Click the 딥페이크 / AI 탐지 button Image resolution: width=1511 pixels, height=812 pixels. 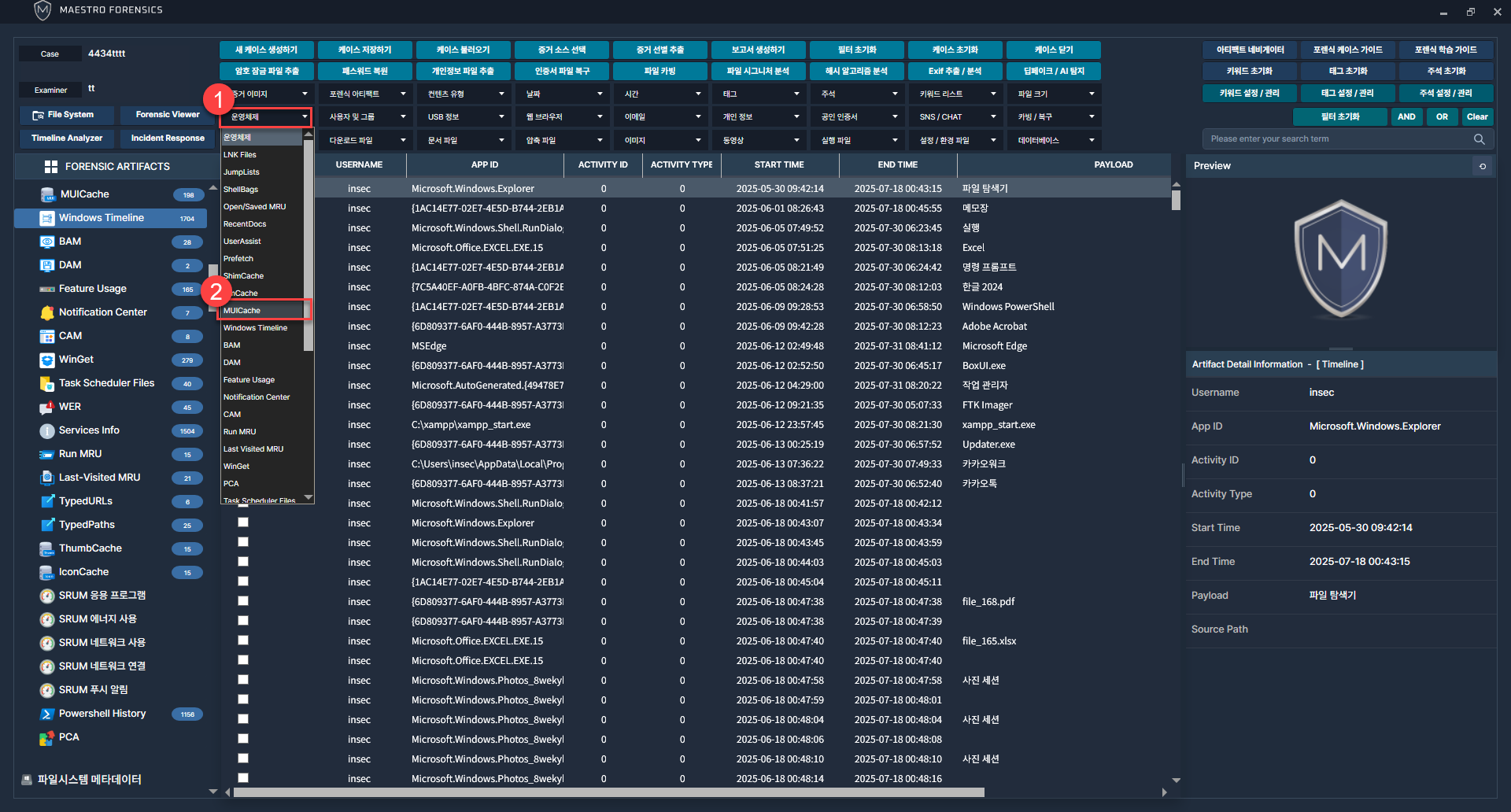click(1054, 71)
